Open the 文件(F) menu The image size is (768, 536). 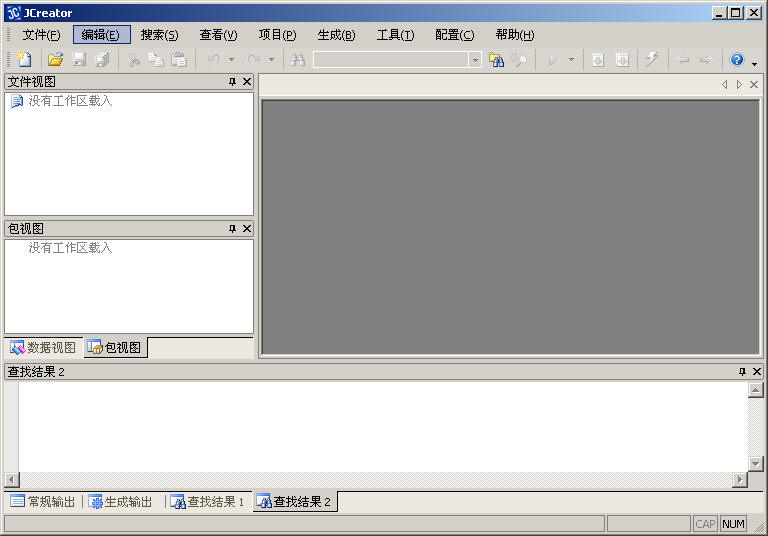tap(41, 35)
